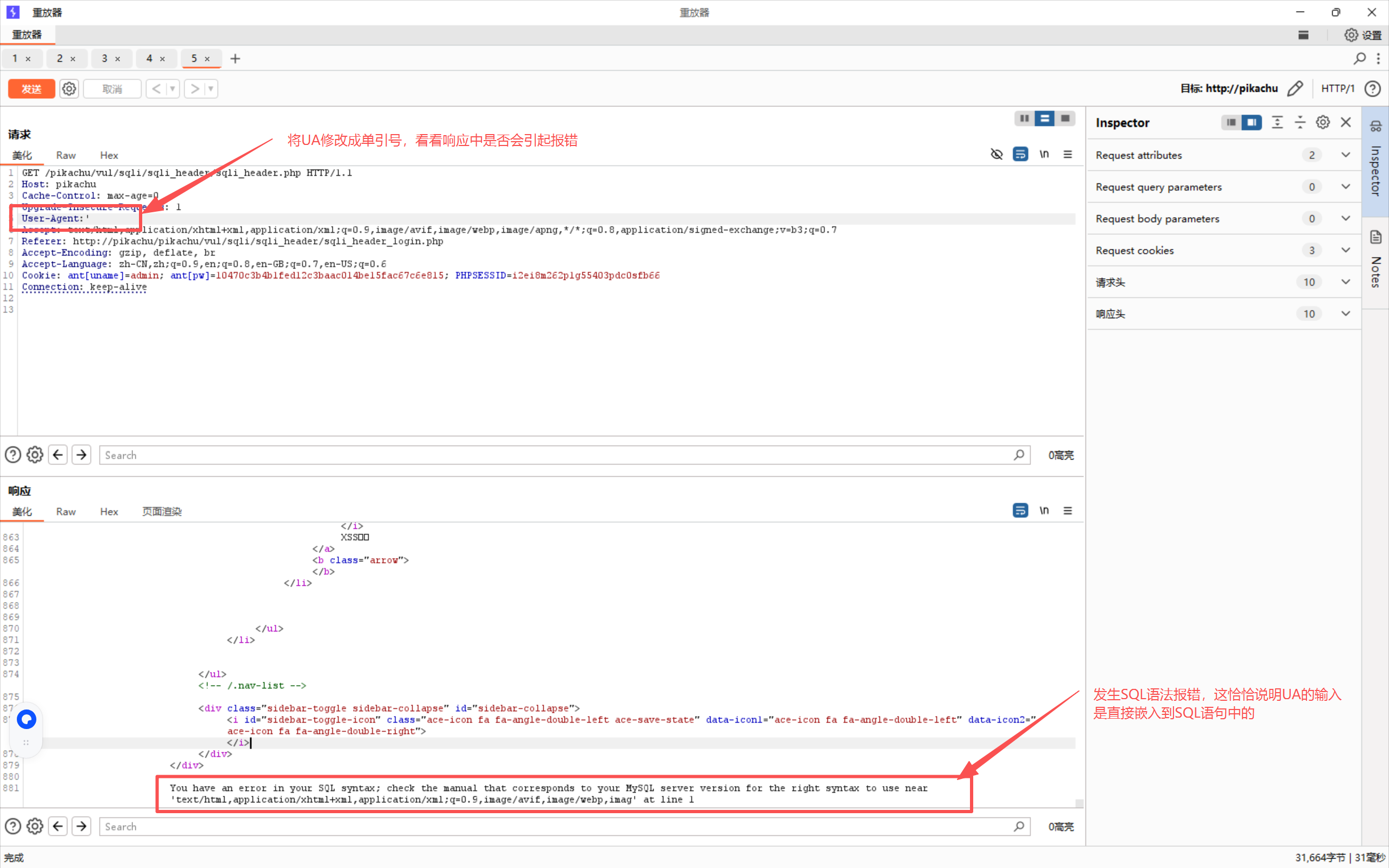
Task: Expand 请求头 request headers section
Action: pyautogui.click(x=1346, y=282)
